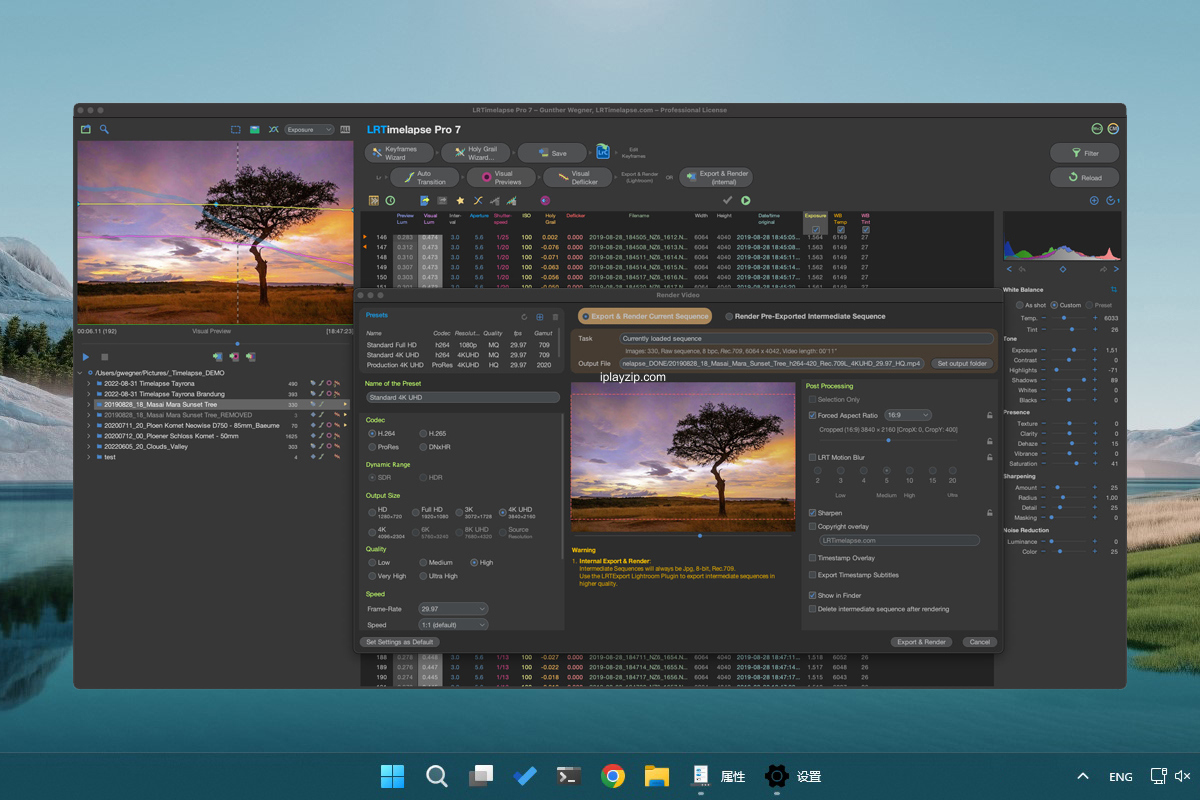Open the Frame-Rate 29.97 dropdown
The image size is (1200, 800).
(453, 608)
